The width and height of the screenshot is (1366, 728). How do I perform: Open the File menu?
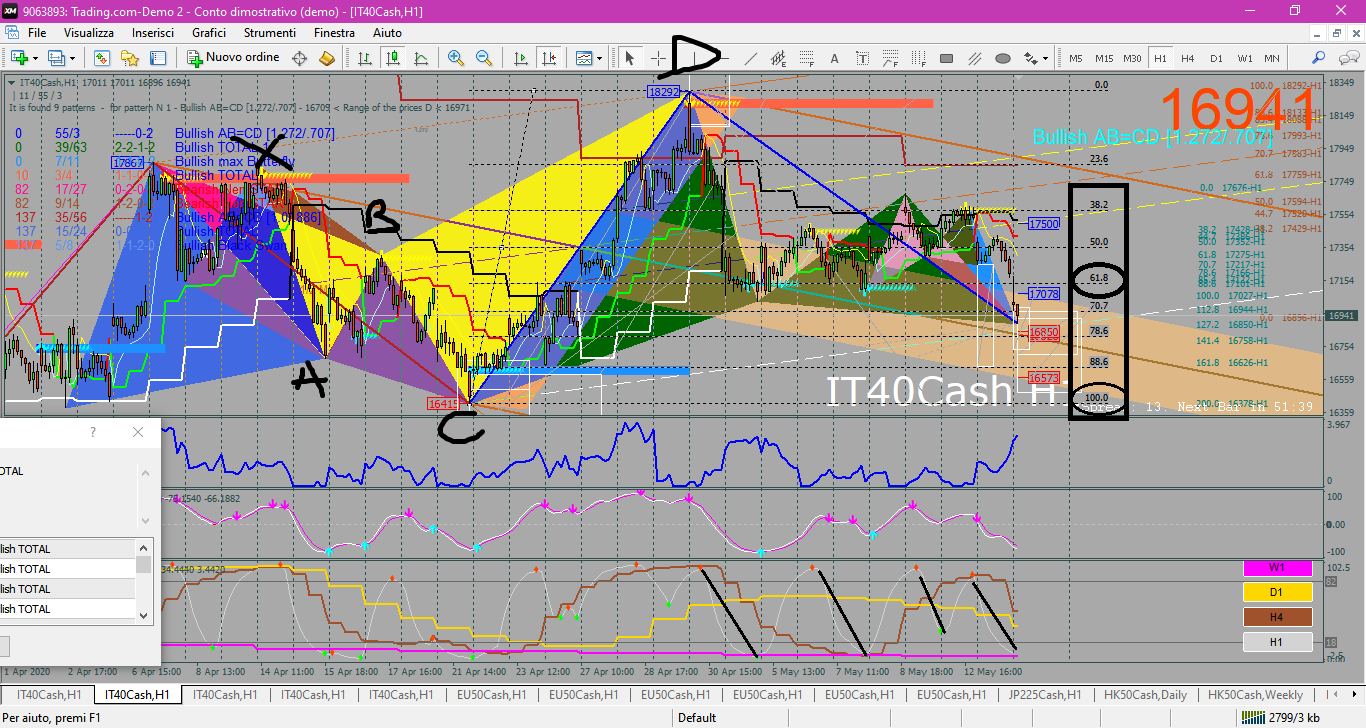[37, 33]
